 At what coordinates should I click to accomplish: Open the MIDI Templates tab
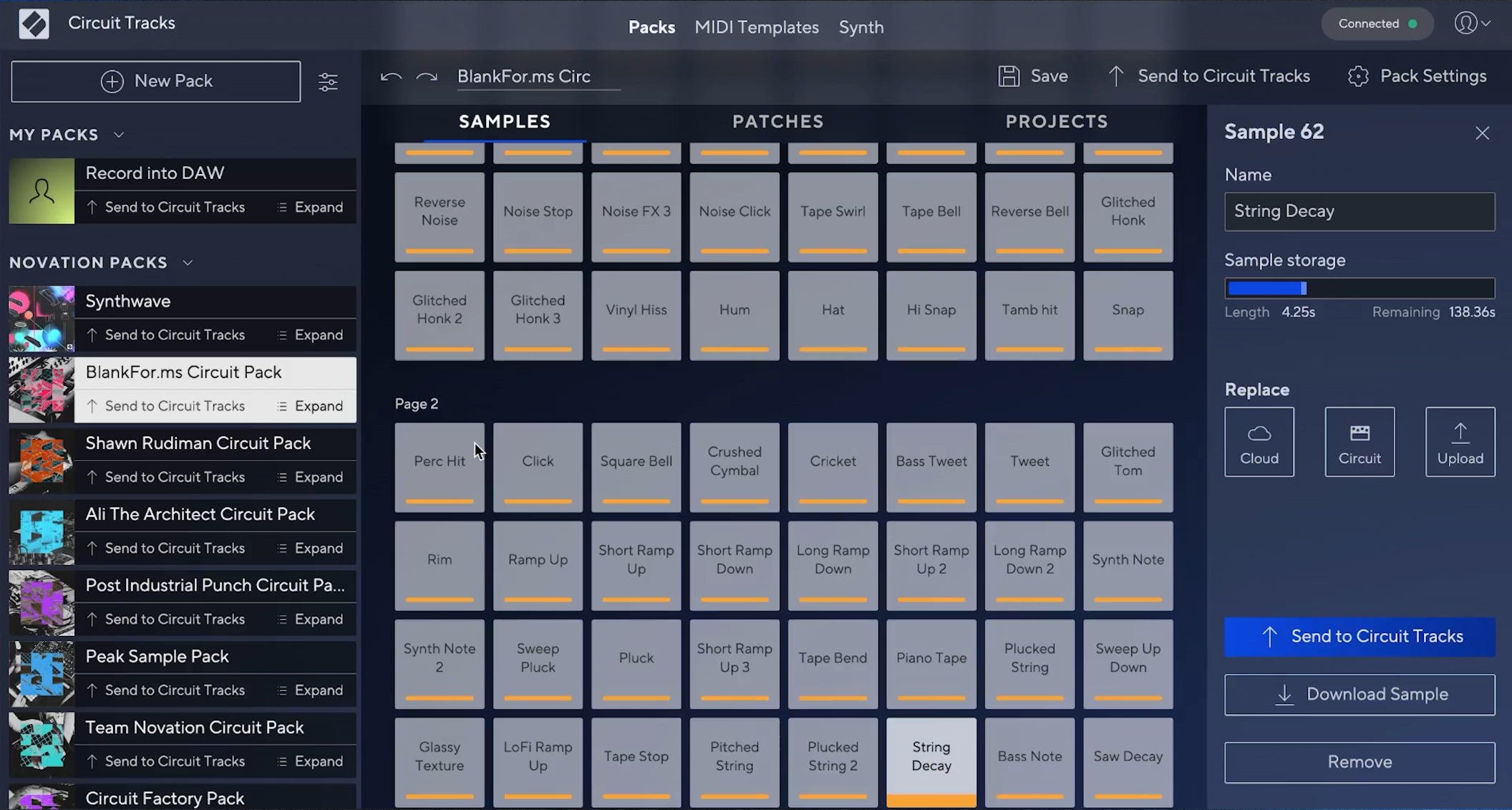point(757,27)
